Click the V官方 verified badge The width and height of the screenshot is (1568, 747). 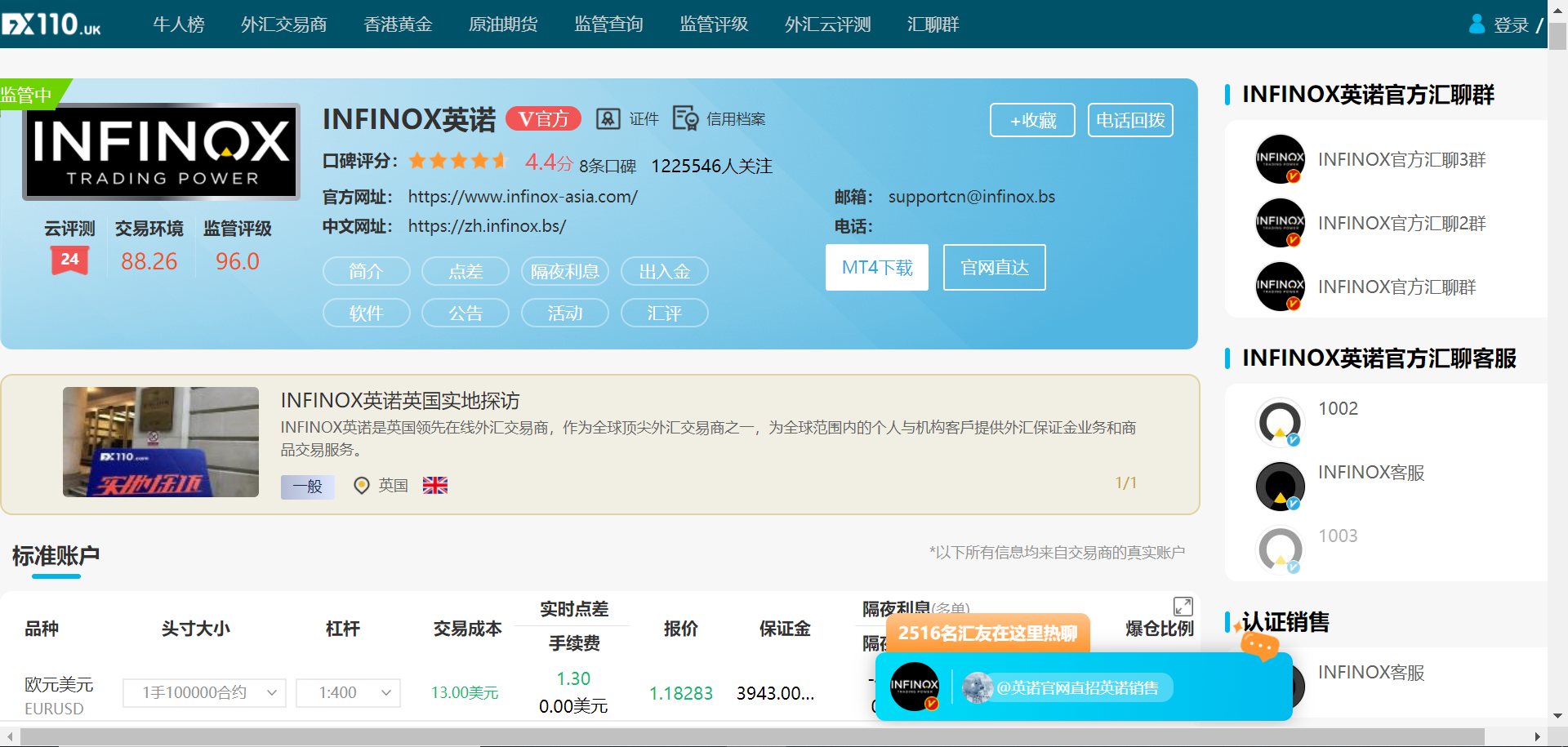tap(543, 119)
